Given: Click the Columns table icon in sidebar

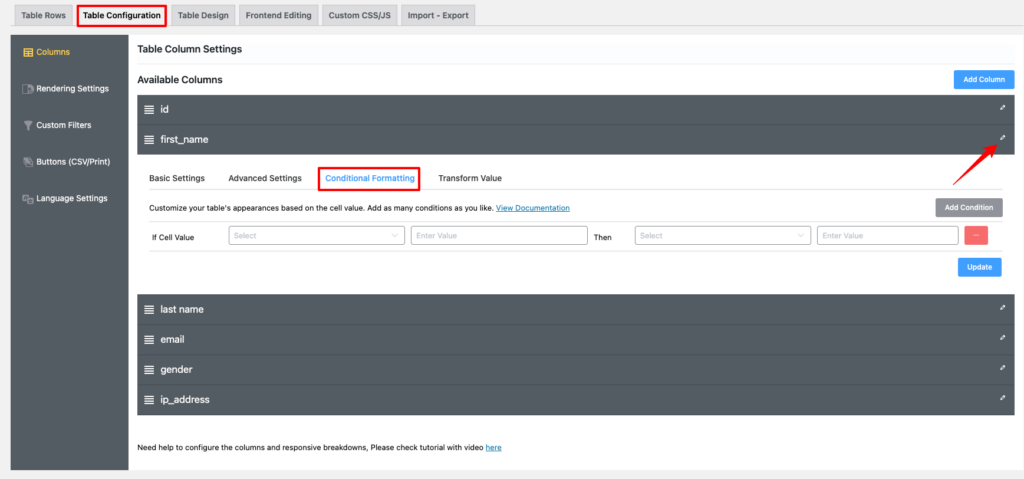Looking at the screenshot, I should tap(28, 52).
